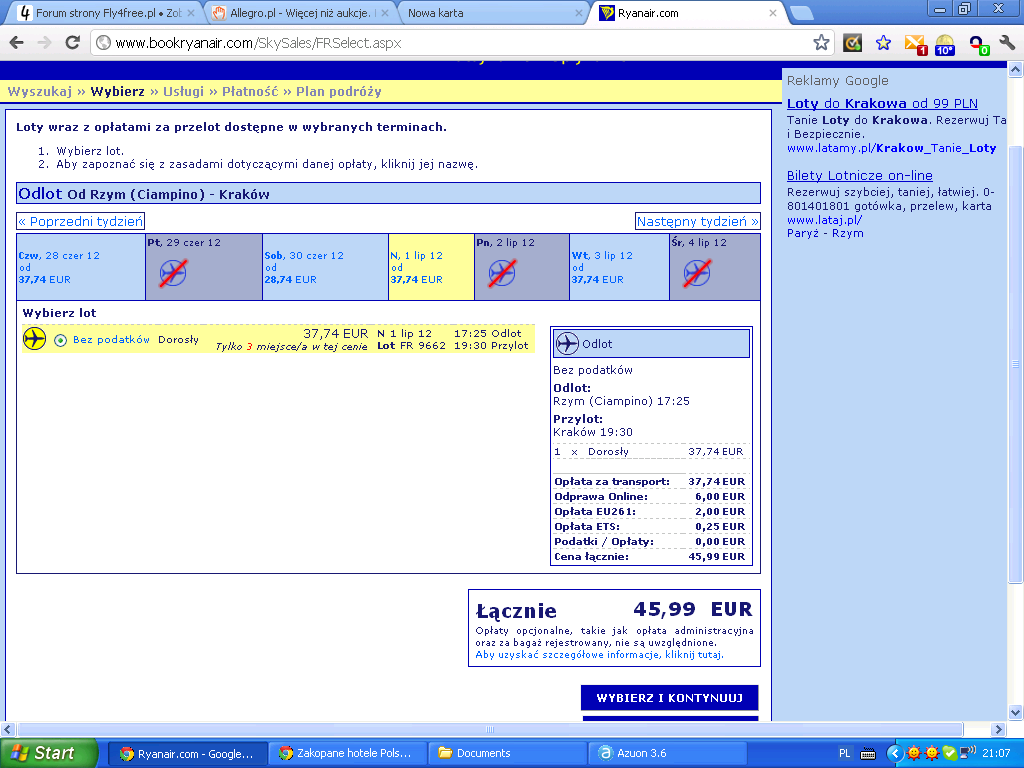This screenshot has height=768, width=1024.
Task: Bookmark this page with the star icon
Action: pos(821,43)
